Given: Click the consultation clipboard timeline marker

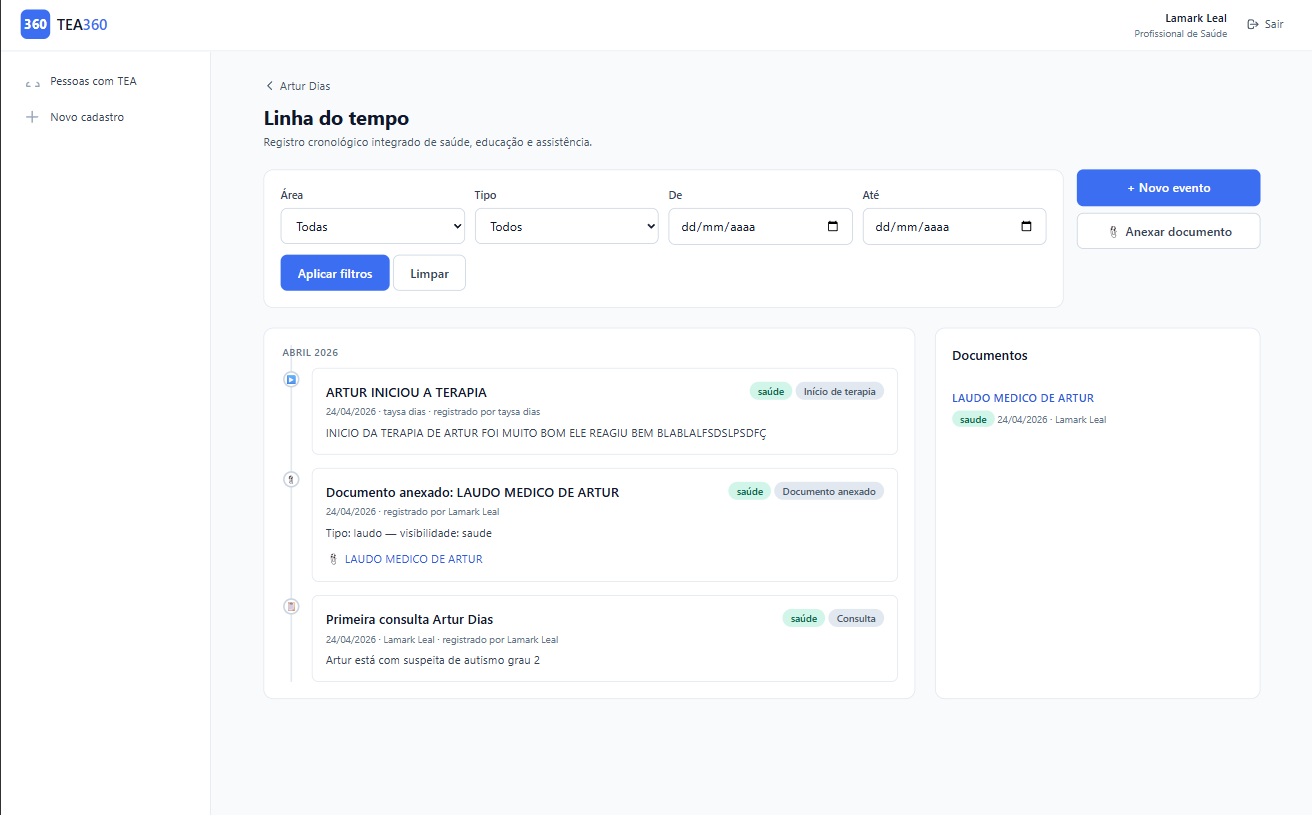Looking at the screenshot, I should coord(291,606).
